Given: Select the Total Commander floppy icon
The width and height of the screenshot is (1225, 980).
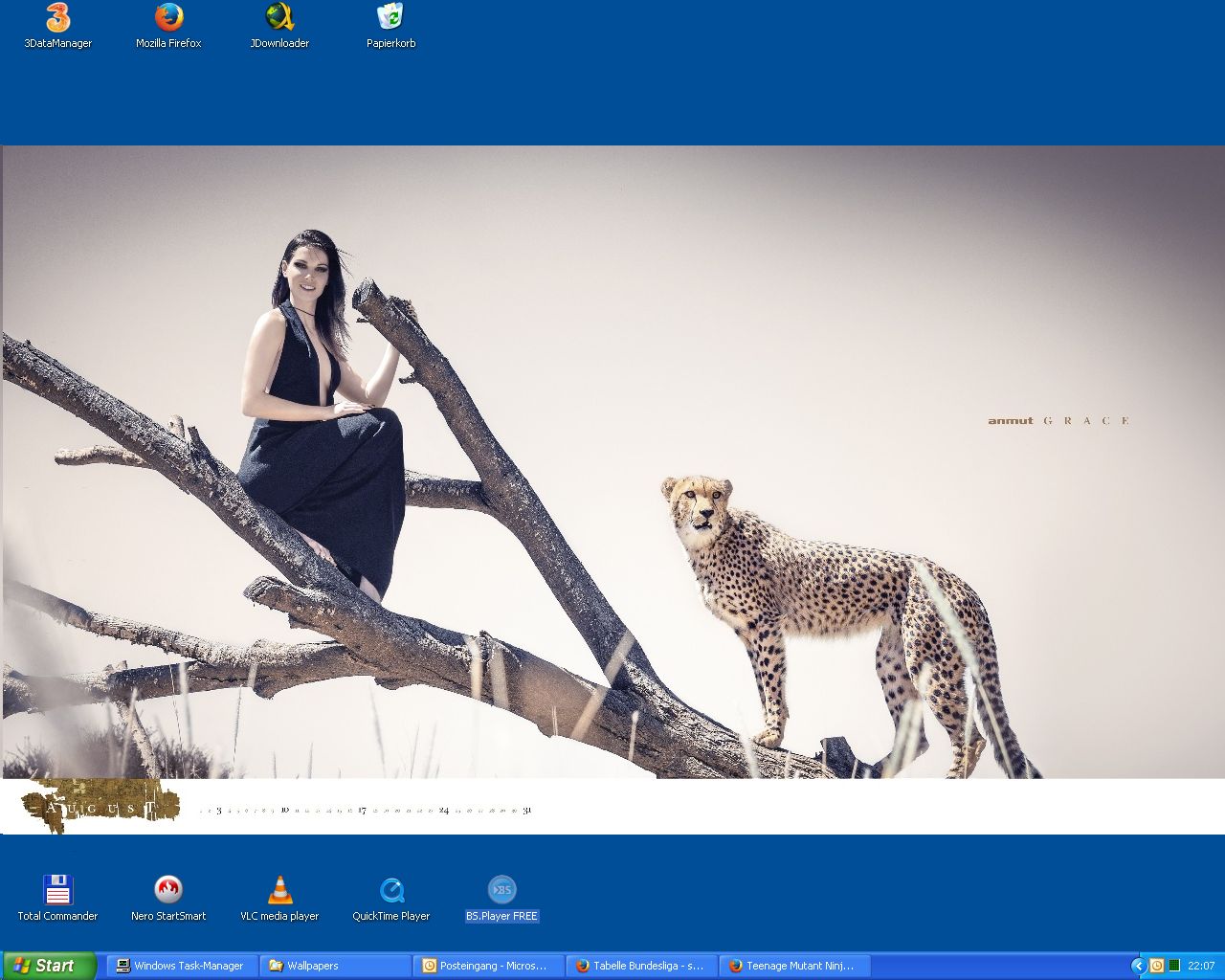Looking at the screenshot, I should coord(57,890).
